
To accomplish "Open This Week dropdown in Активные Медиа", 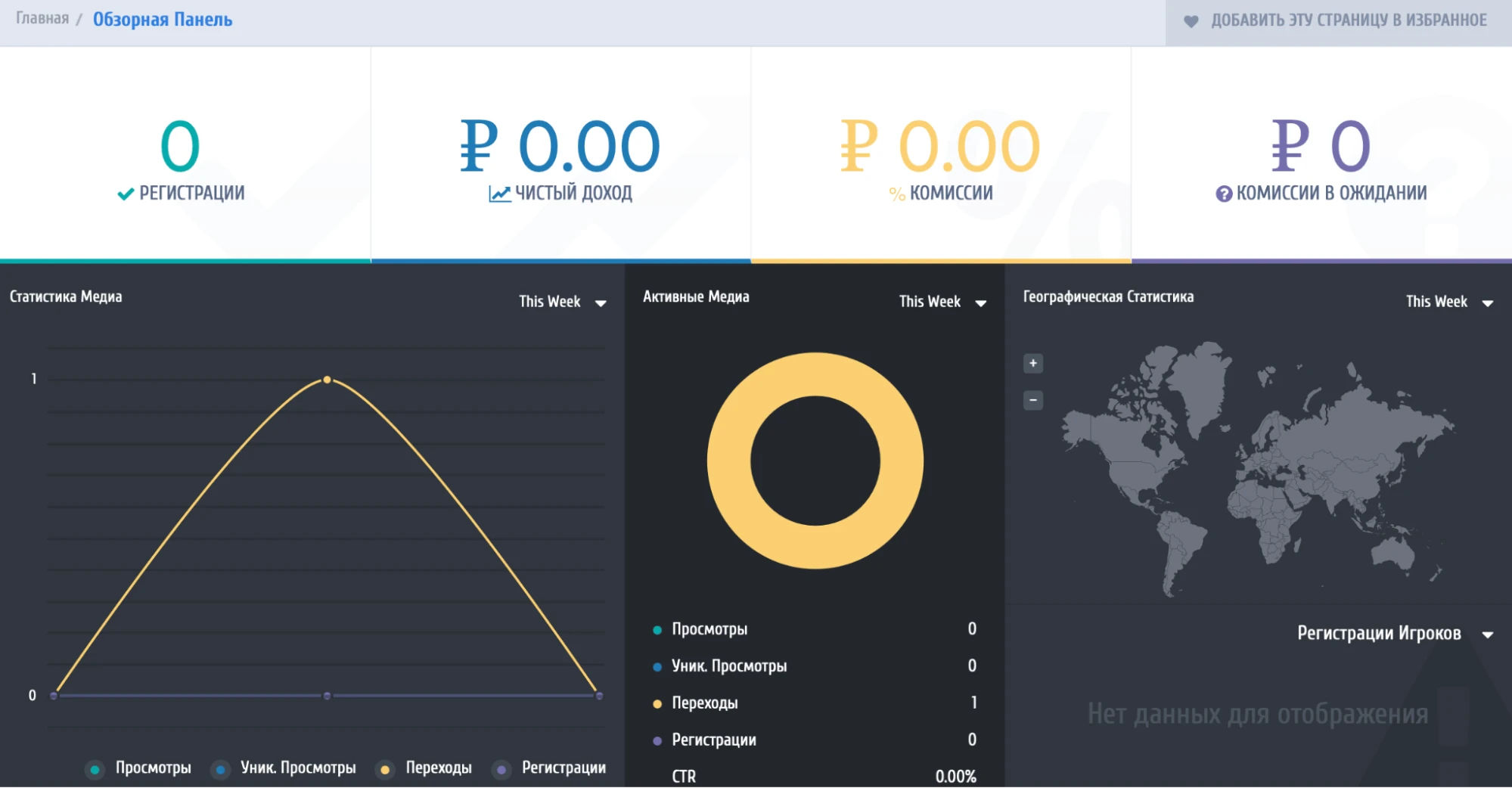I will pyautogui.click(x=942, y=302).
